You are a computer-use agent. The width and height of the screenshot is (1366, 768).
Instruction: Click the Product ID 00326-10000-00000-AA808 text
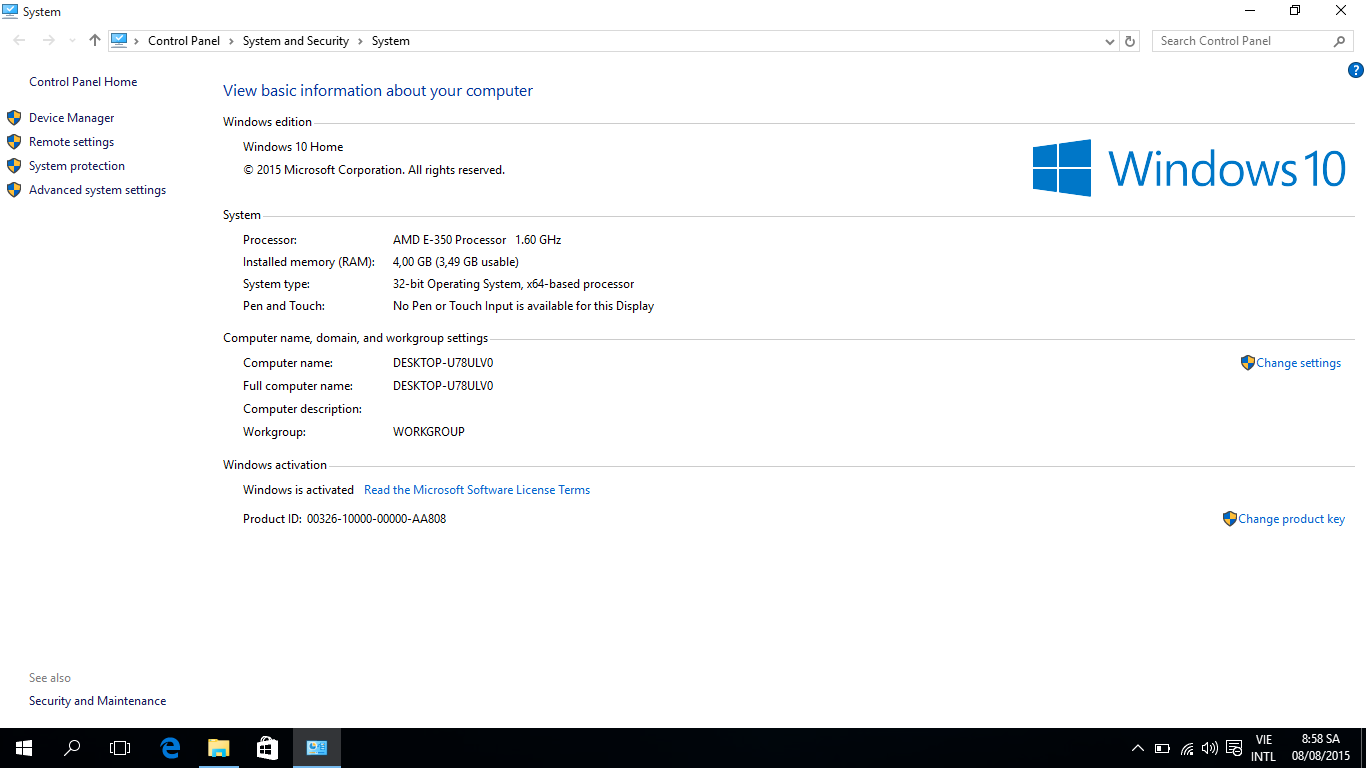point(376,519)
